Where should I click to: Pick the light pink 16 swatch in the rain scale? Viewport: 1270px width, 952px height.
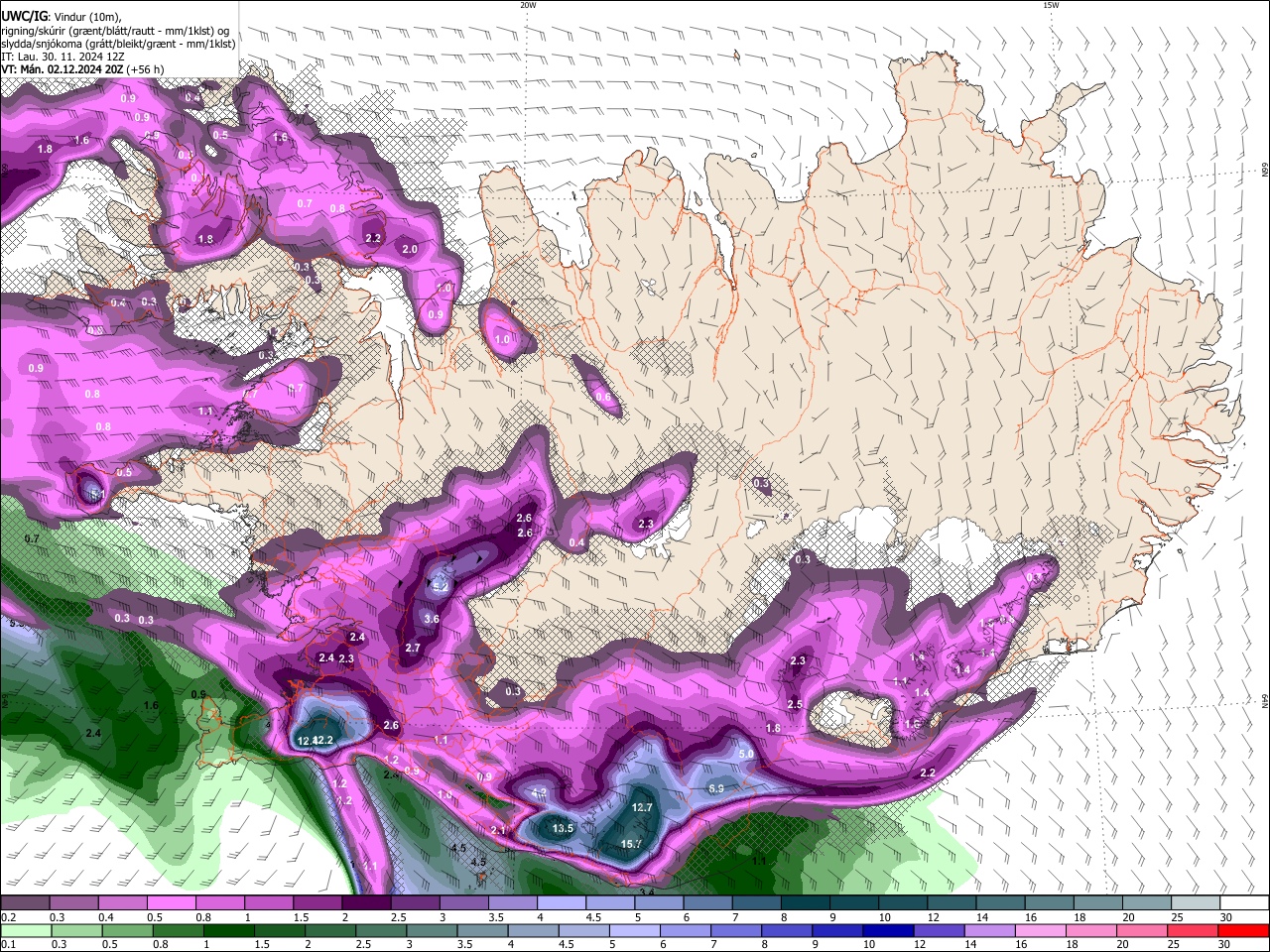tap(1041, 930)
